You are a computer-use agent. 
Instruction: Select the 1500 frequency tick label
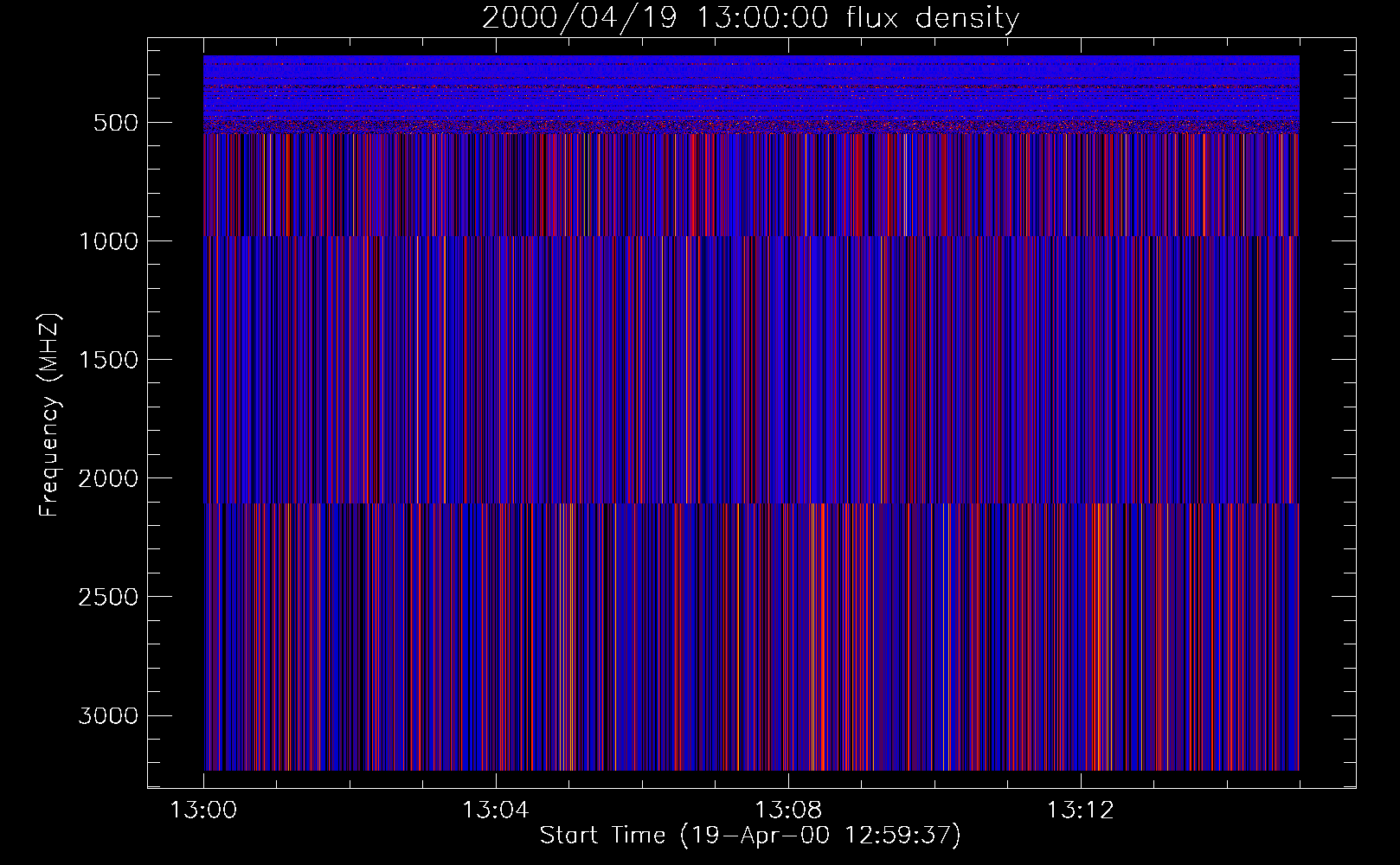108,360
